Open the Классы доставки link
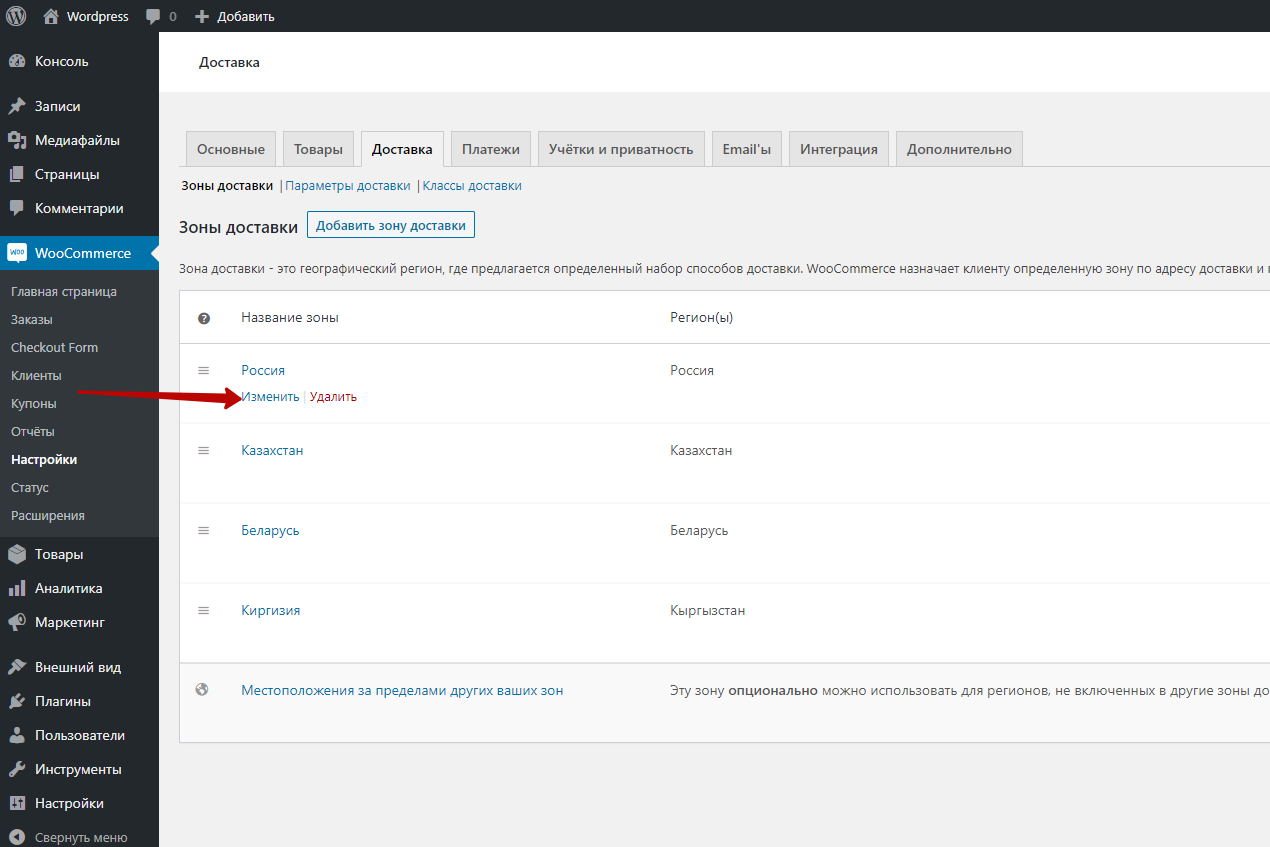Screen dimensions: 1270x847 click(x=472, y=185)
